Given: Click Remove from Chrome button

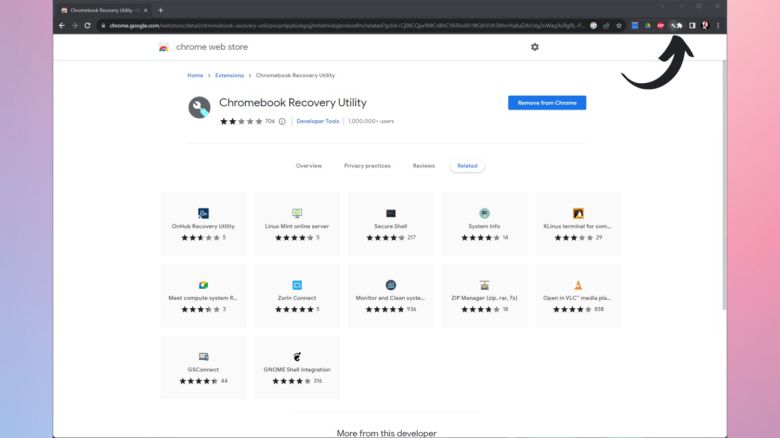Looking at the screenshot, I should click(547, 103).
